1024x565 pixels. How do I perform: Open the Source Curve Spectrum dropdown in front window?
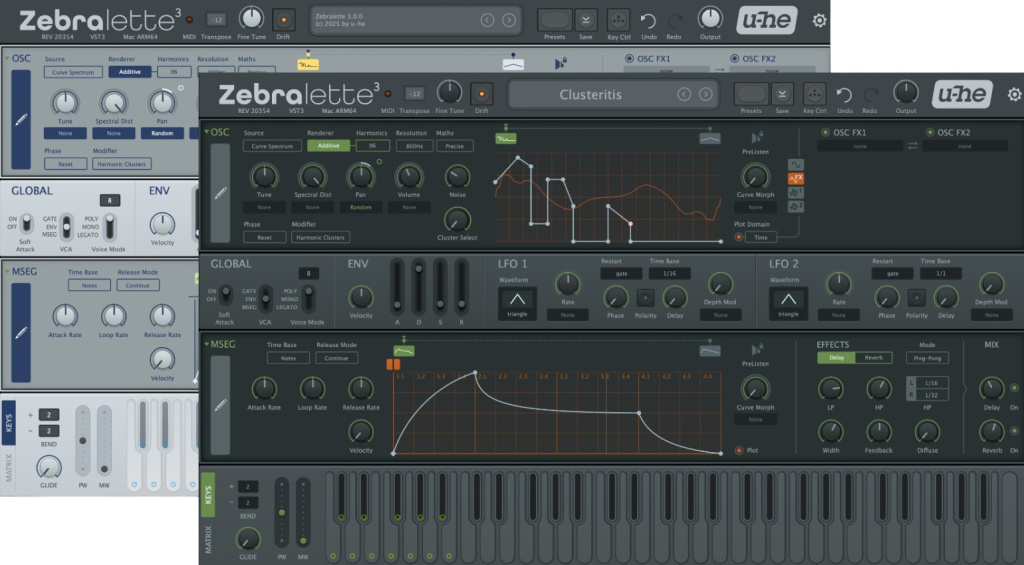coord(272,146)
